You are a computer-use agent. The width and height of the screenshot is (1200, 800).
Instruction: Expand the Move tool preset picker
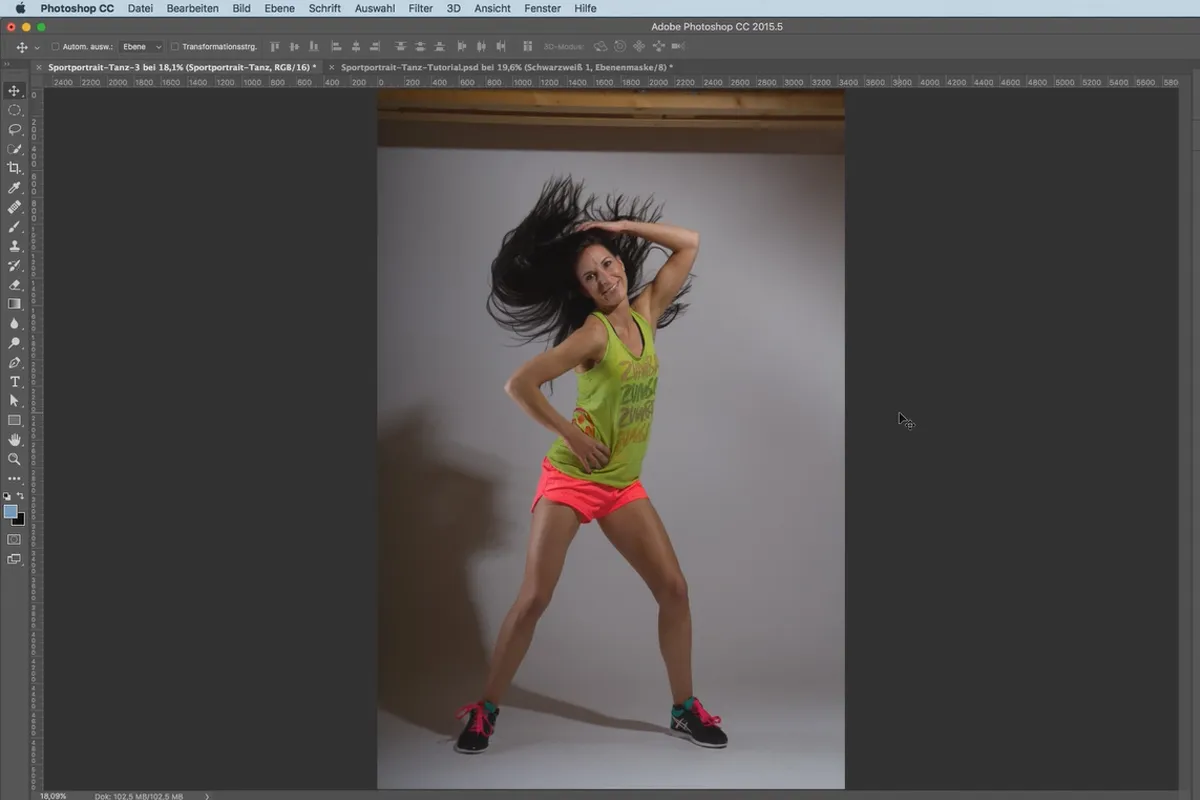(x=37, y=47)
